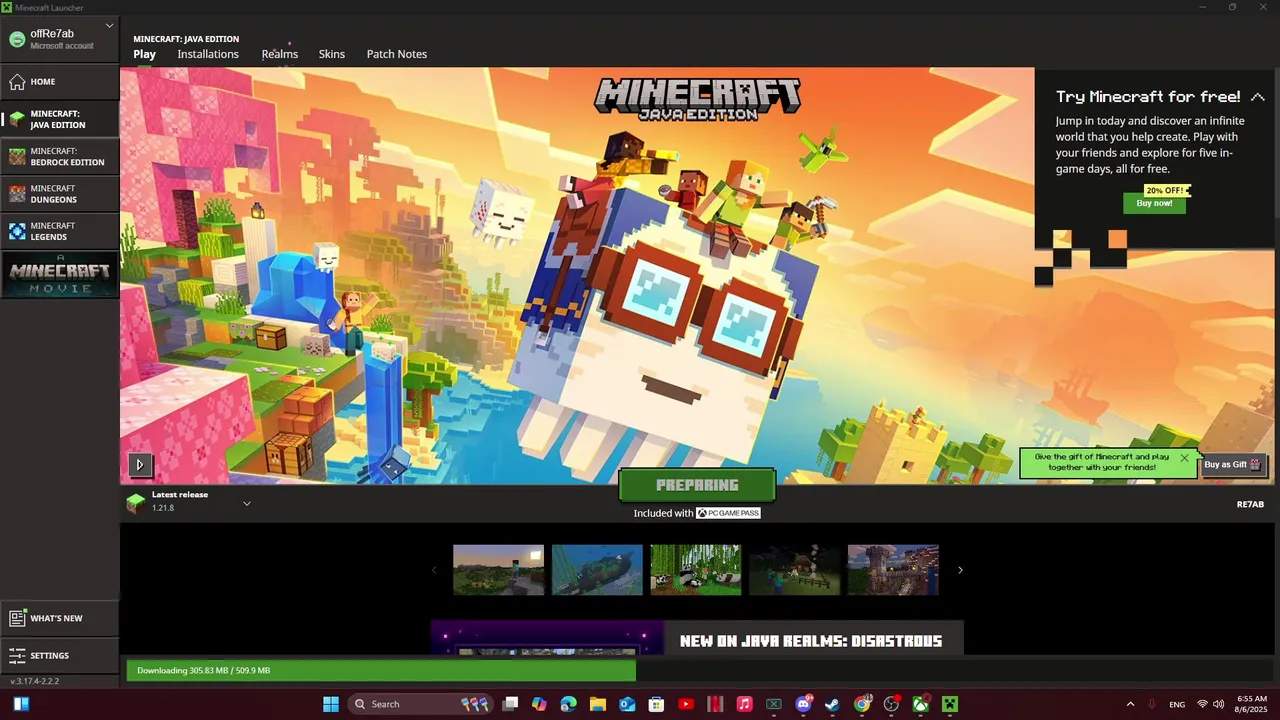The image size is (1280, 720).
Task: Select Minecraft: Java Edition in sidebar
Action: point(59,119)
